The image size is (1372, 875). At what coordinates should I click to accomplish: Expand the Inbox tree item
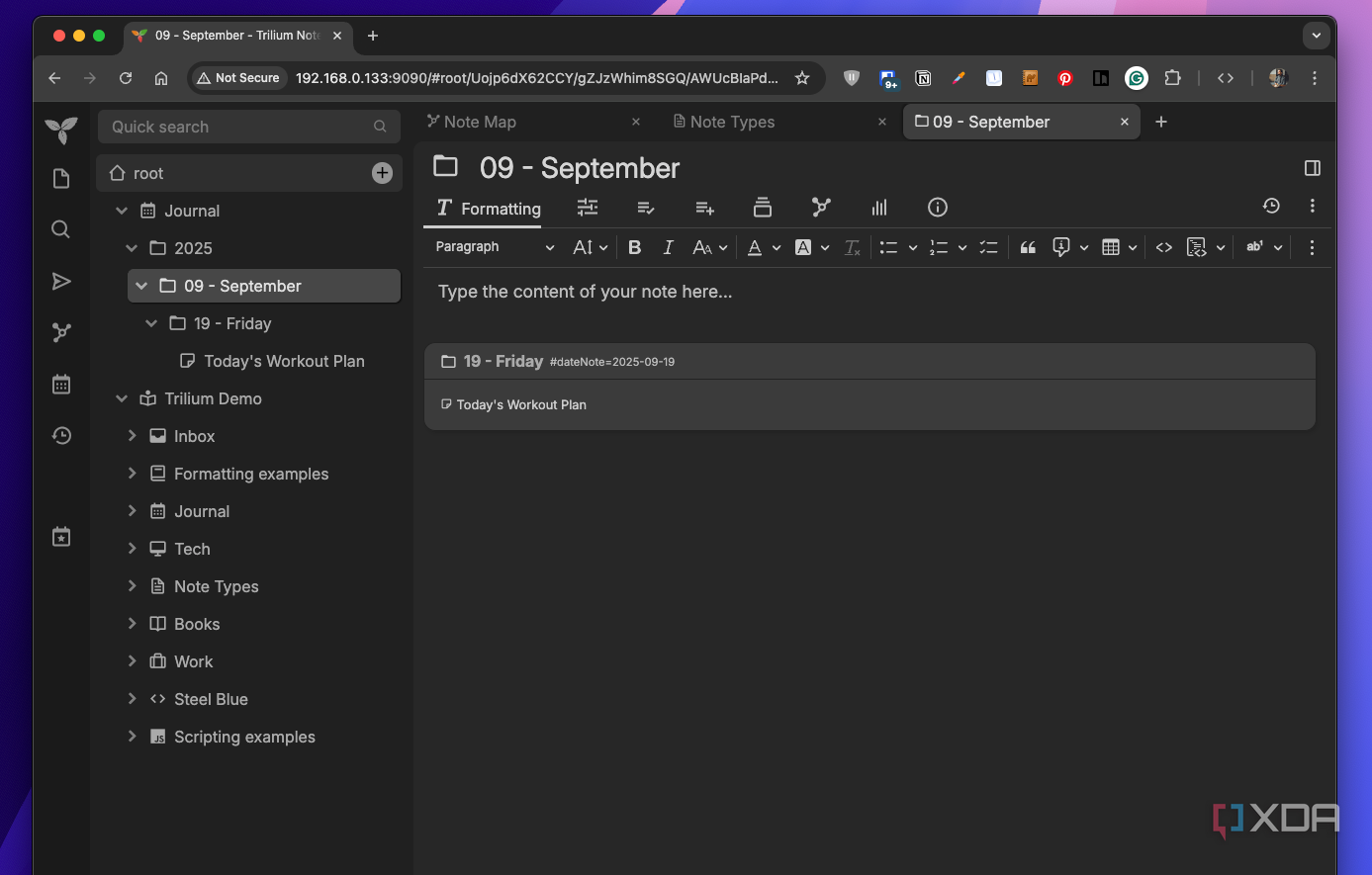coord(133,436)
